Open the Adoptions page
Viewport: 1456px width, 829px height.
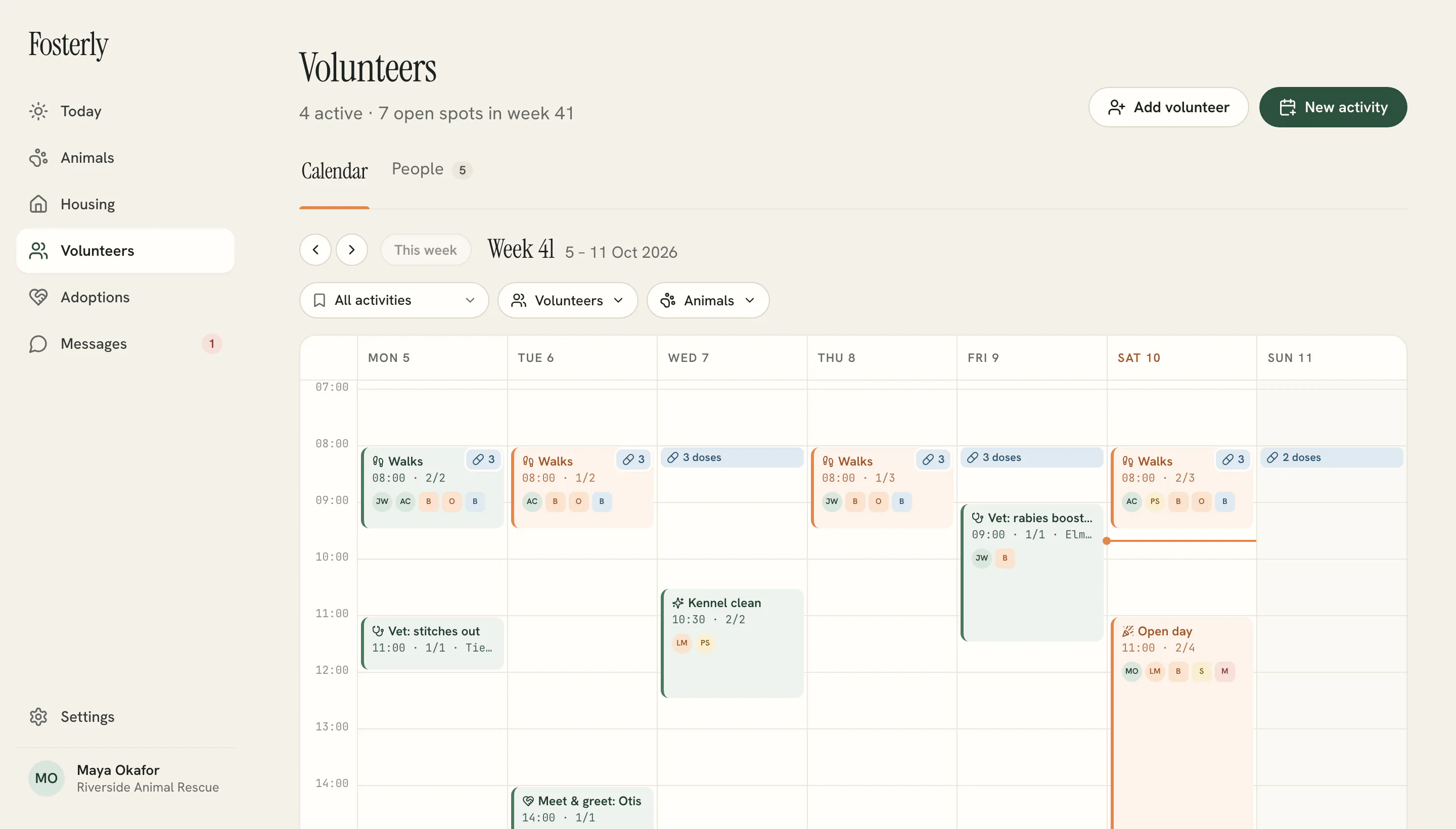pyautogui.click(x=125, y=297)
